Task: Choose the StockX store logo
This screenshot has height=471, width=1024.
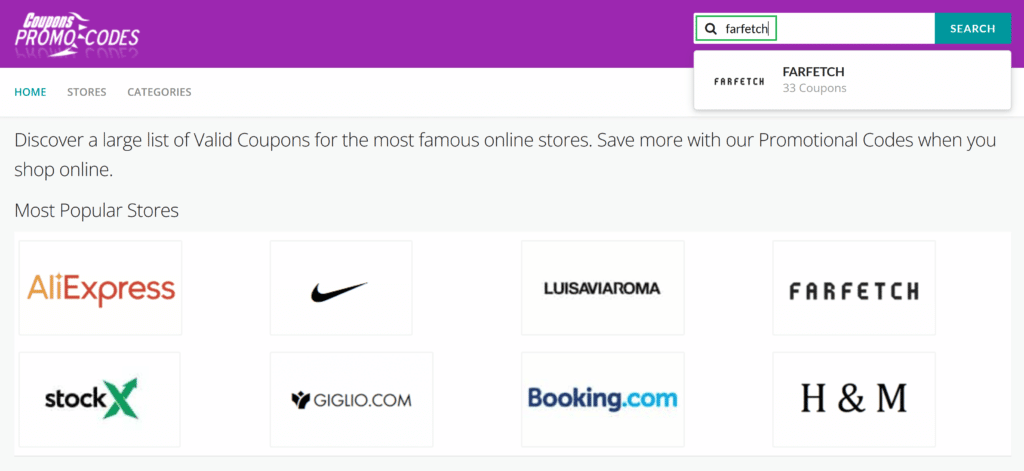Action: (x=99, y=398)
